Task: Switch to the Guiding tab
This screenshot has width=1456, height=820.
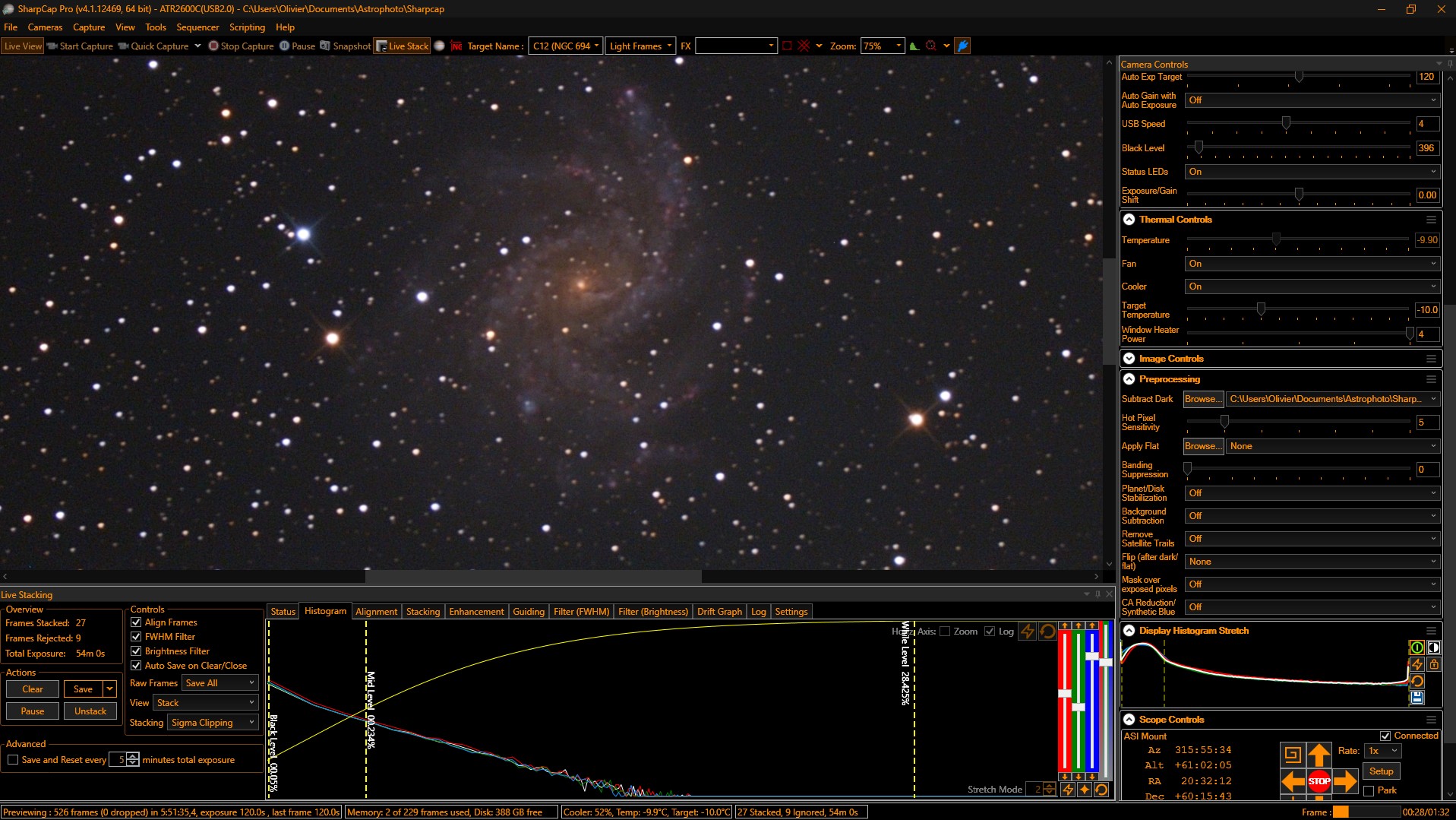Action: click(x=528, y=612)
